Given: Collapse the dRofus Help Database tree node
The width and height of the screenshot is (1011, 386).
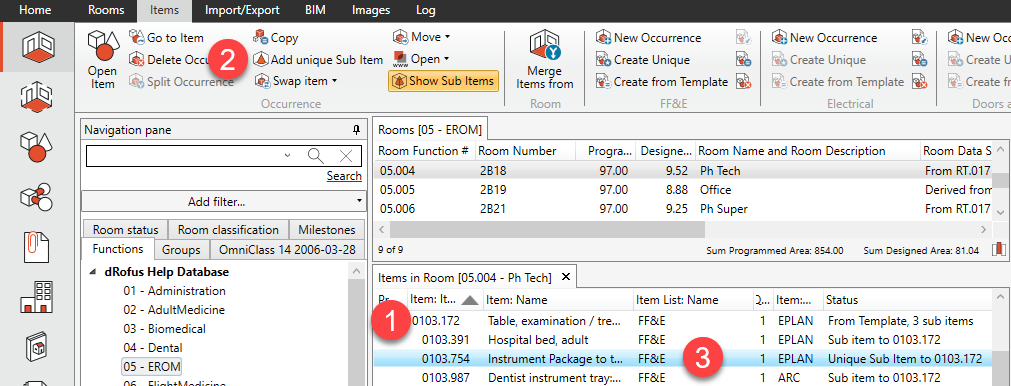Looking at the screenshot, I should (x=92, y=272).
